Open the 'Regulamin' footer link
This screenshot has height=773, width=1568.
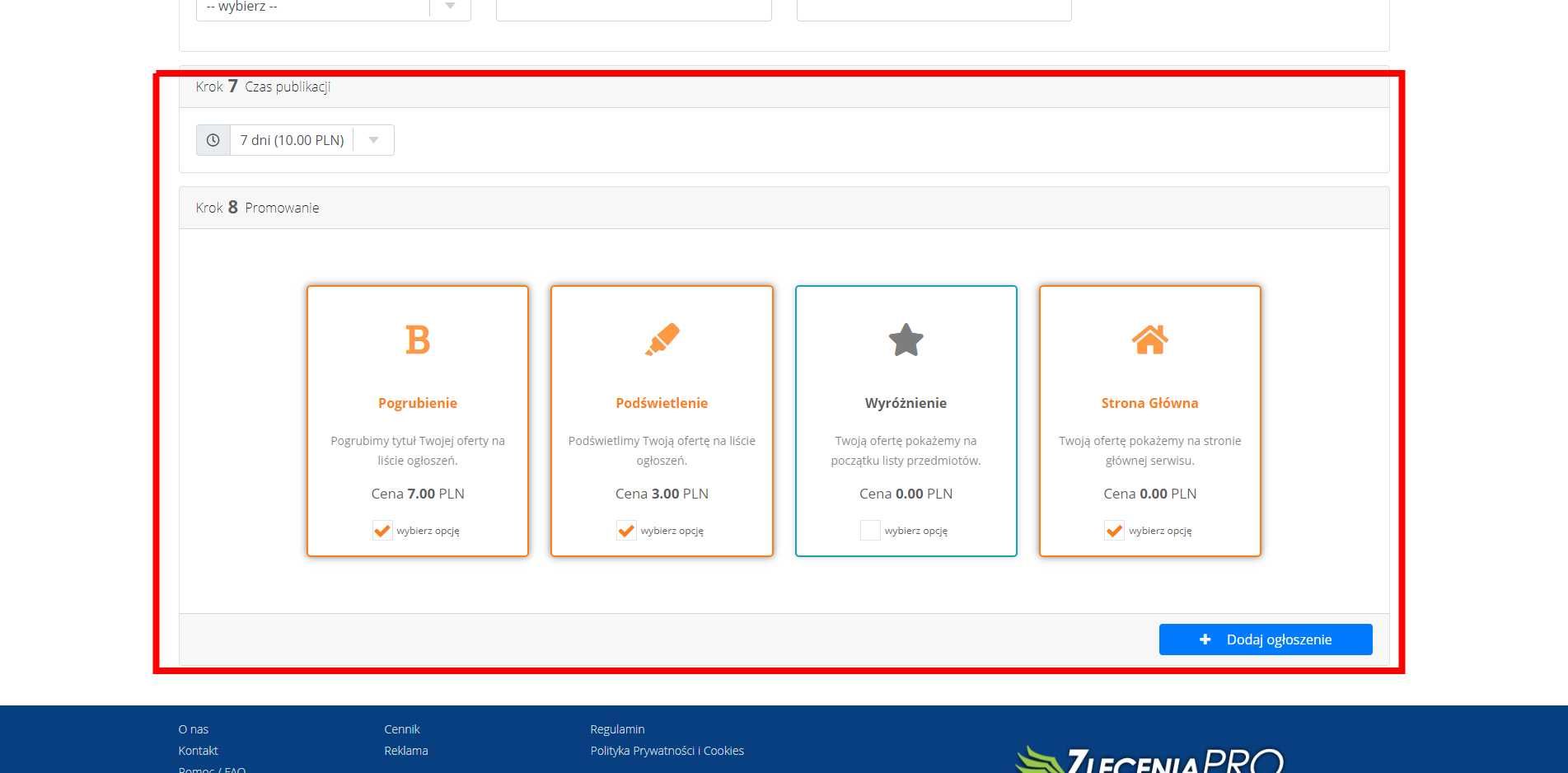point(617,729)
